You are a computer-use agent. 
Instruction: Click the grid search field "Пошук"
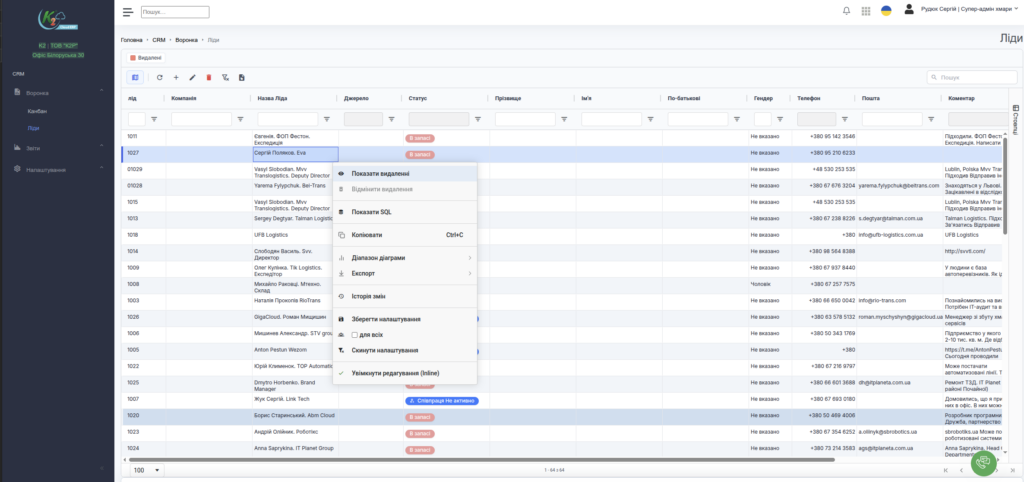pos(975,77)
